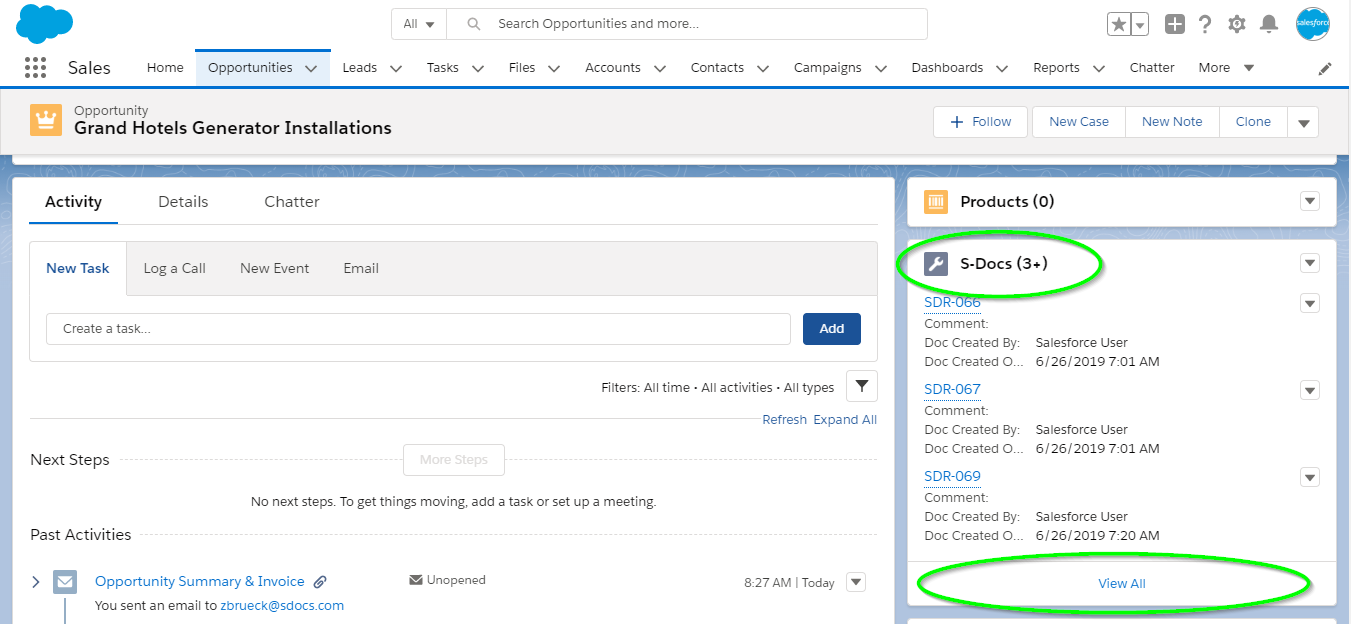Open the Dashboards tab
The height and width of the screenshot is (624, 1351).
(x=947, y=68)
